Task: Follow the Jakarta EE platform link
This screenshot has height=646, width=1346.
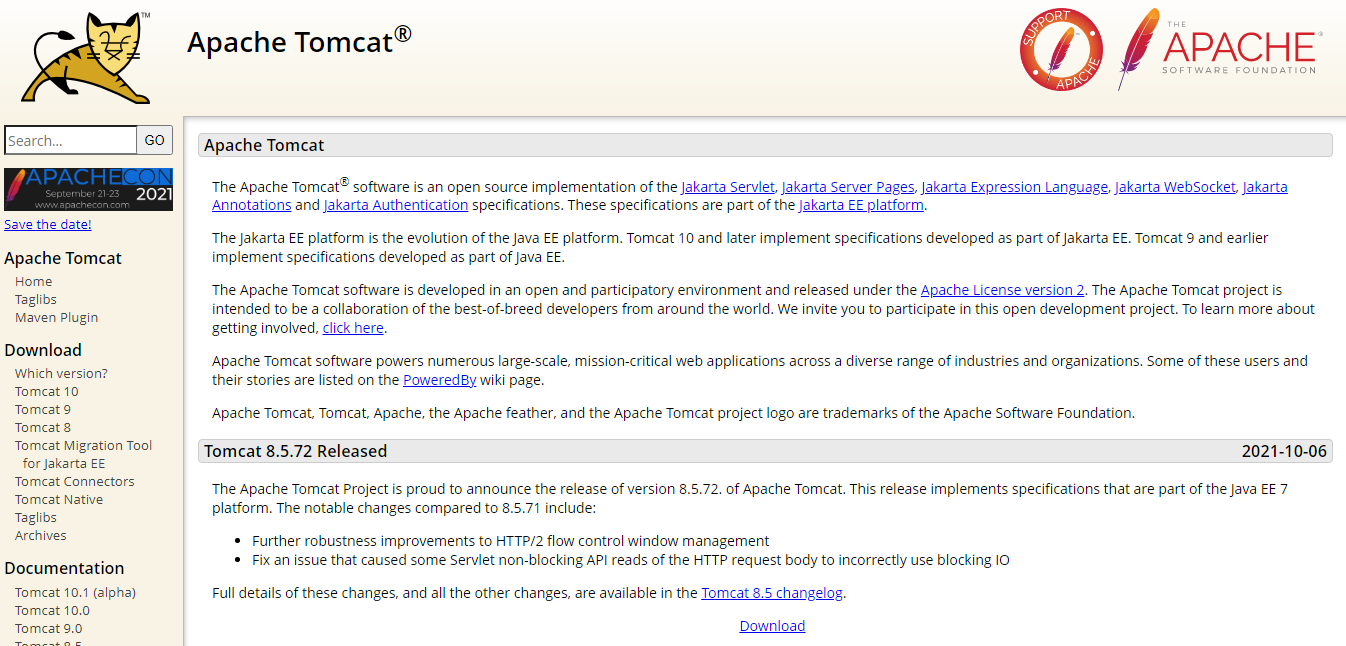Action: click(861, 205)
